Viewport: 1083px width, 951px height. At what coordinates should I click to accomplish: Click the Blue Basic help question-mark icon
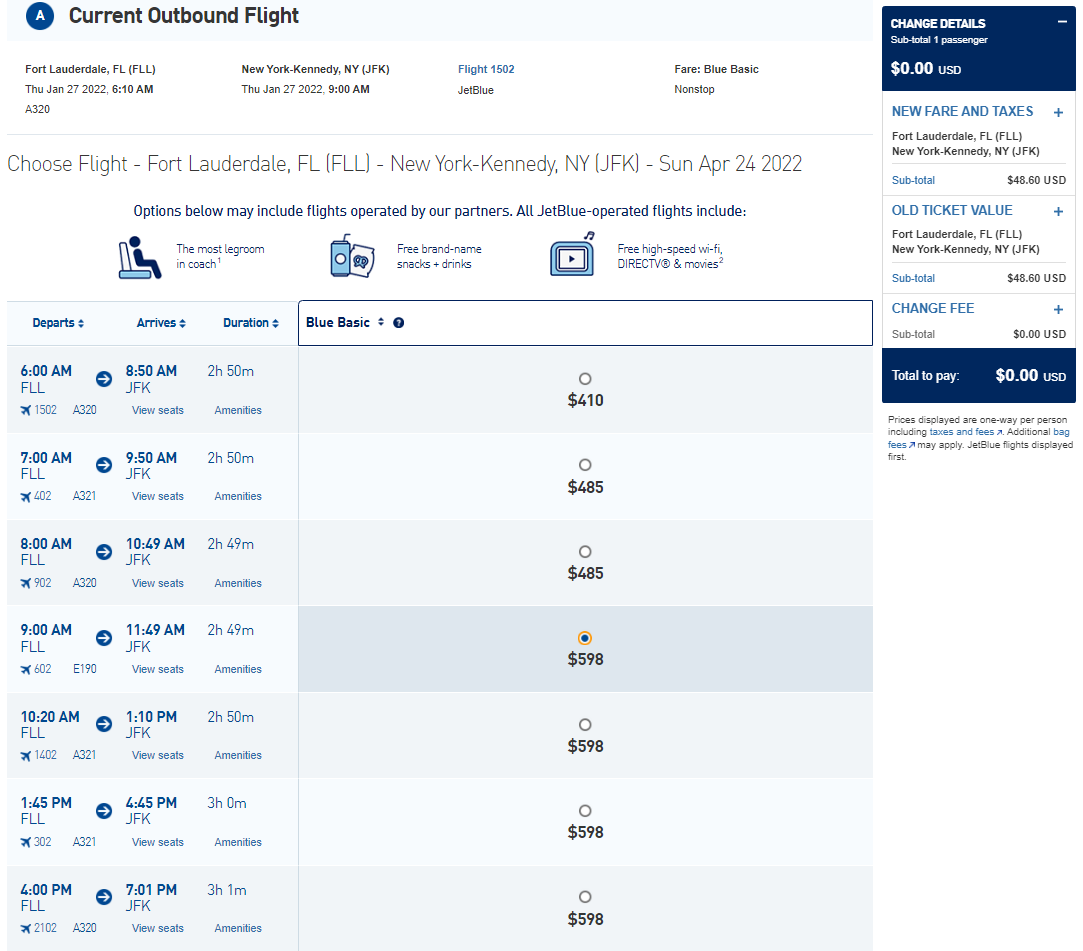[399, 323]
